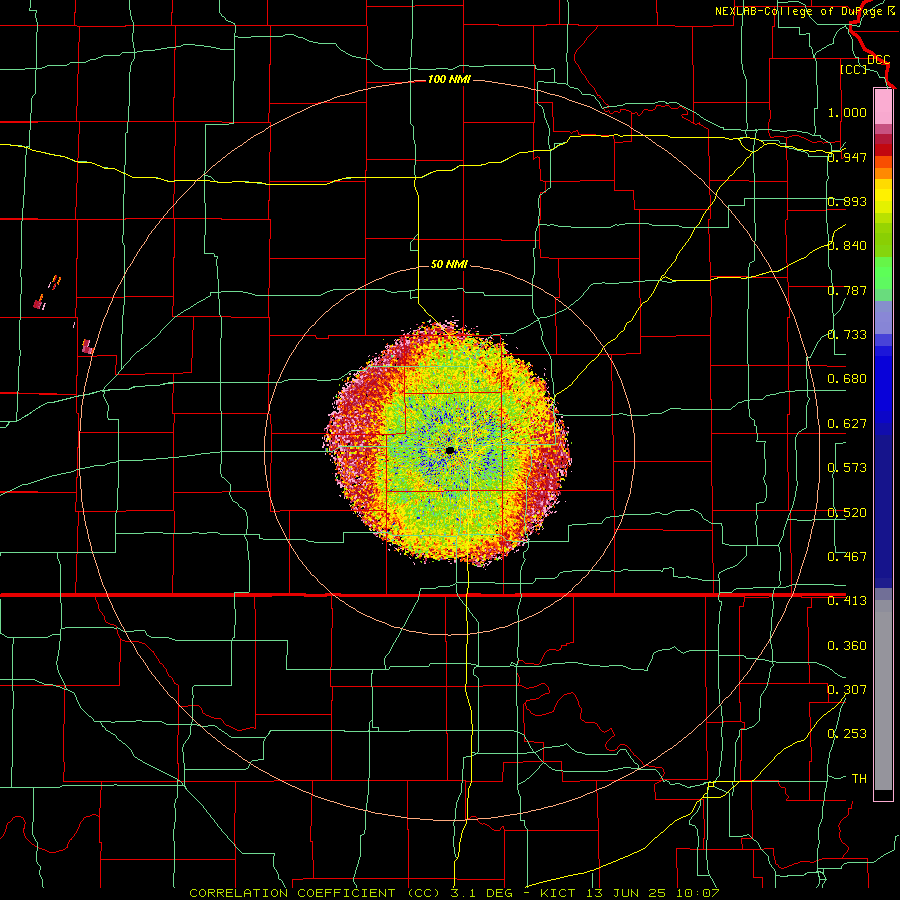This screenshot has height=900, width=900.
Task: Select the 0.360 legend value
Action: click(847, 645)
